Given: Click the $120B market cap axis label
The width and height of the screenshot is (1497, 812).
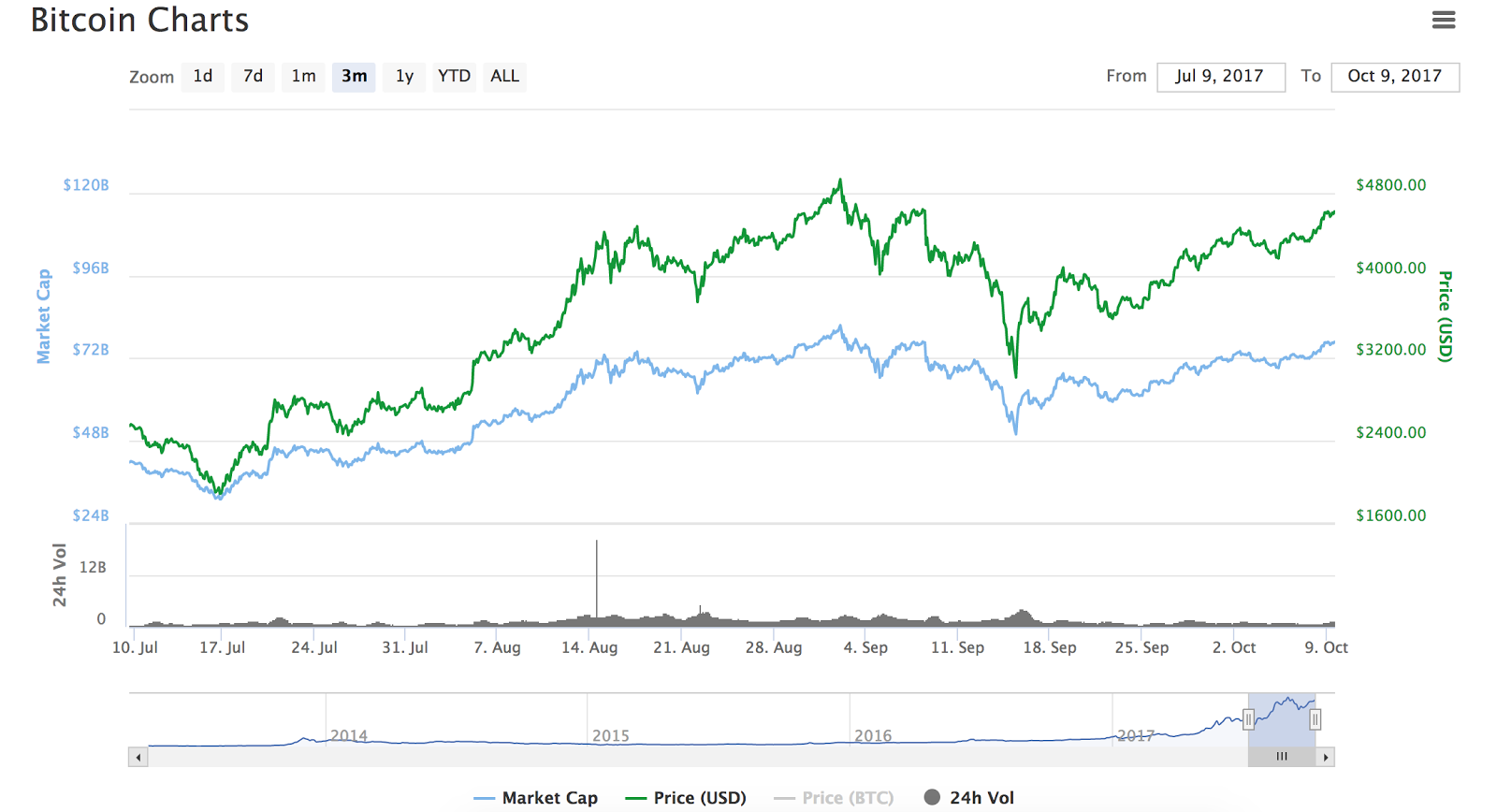Looking at the screenshot, I should pos(86,185).
